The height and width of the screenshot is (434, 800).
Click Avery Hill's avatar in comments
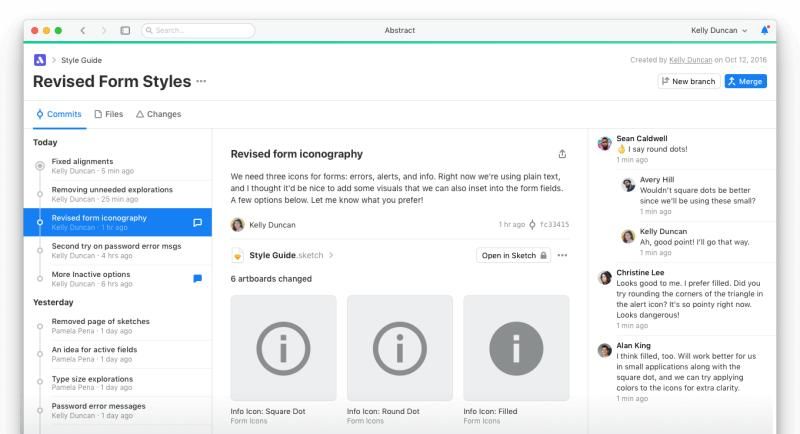click(628, 185)
